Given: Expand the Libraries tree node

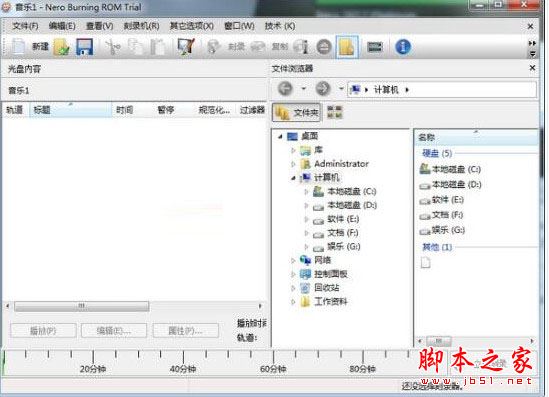Looking at the screenshot, I should click(x=293, y=150).
